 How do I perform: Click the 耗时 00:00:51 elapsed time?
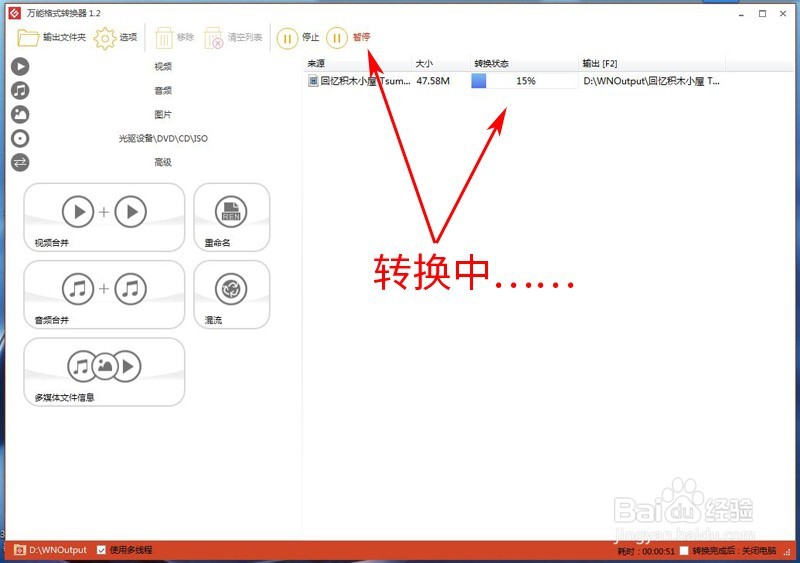pyautogui.click(x=646, y=551)
